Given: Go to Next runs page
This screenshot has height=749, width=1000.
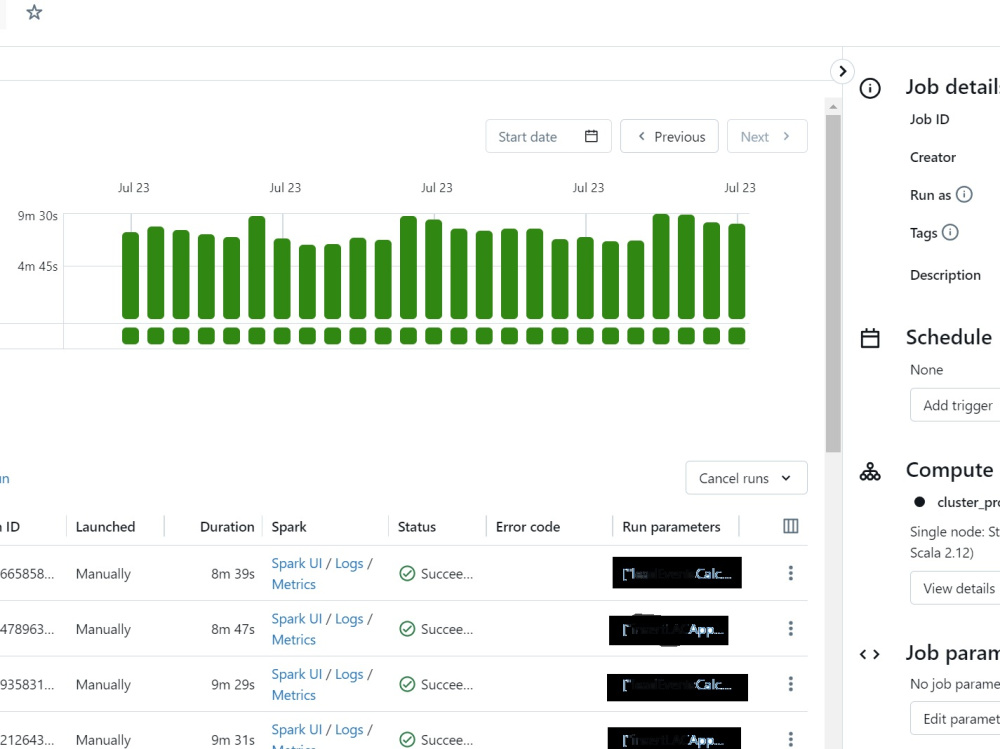Looking at the screenshot, I should pyautogui.click(x=767, y=136).
